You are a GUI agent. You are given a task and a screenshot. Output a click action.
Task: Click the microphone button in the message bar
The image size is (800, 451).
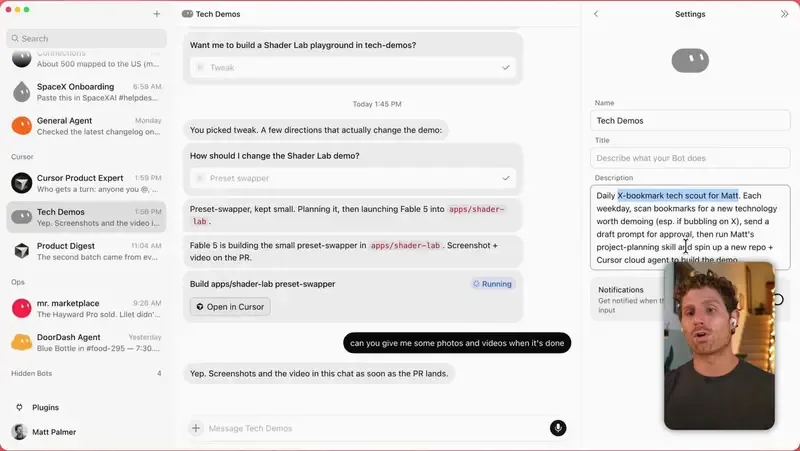558,428
